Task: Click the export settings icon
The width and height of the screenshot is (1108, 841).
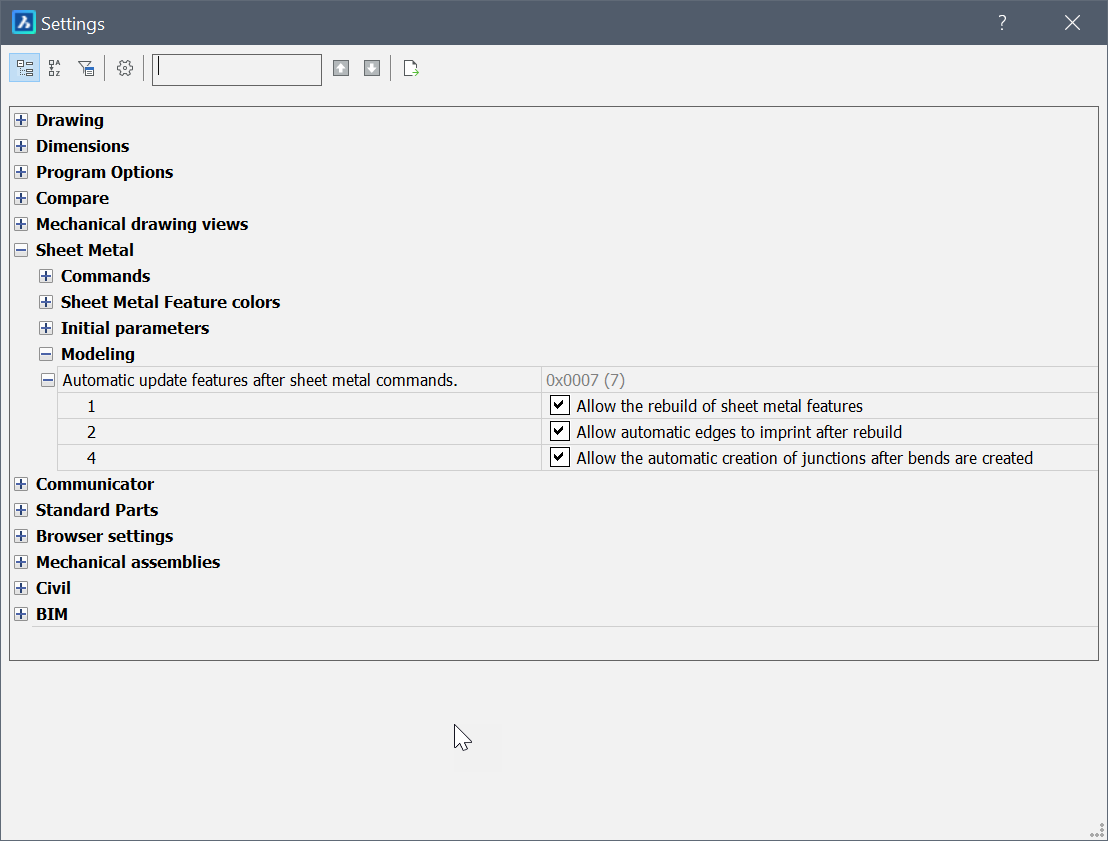Action: click(x=411, y=68)
